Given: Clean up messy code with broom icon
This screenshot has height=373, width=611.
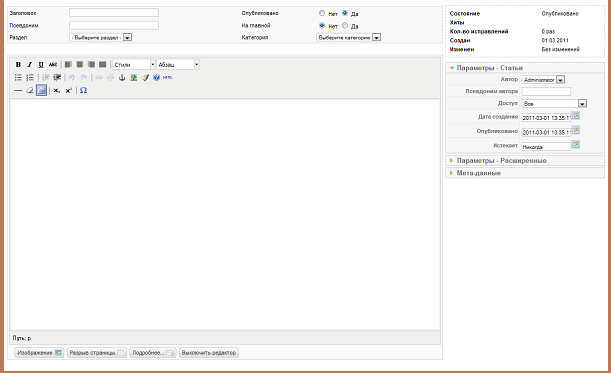Looking at the screenshot, I should (x=145, y=78).
